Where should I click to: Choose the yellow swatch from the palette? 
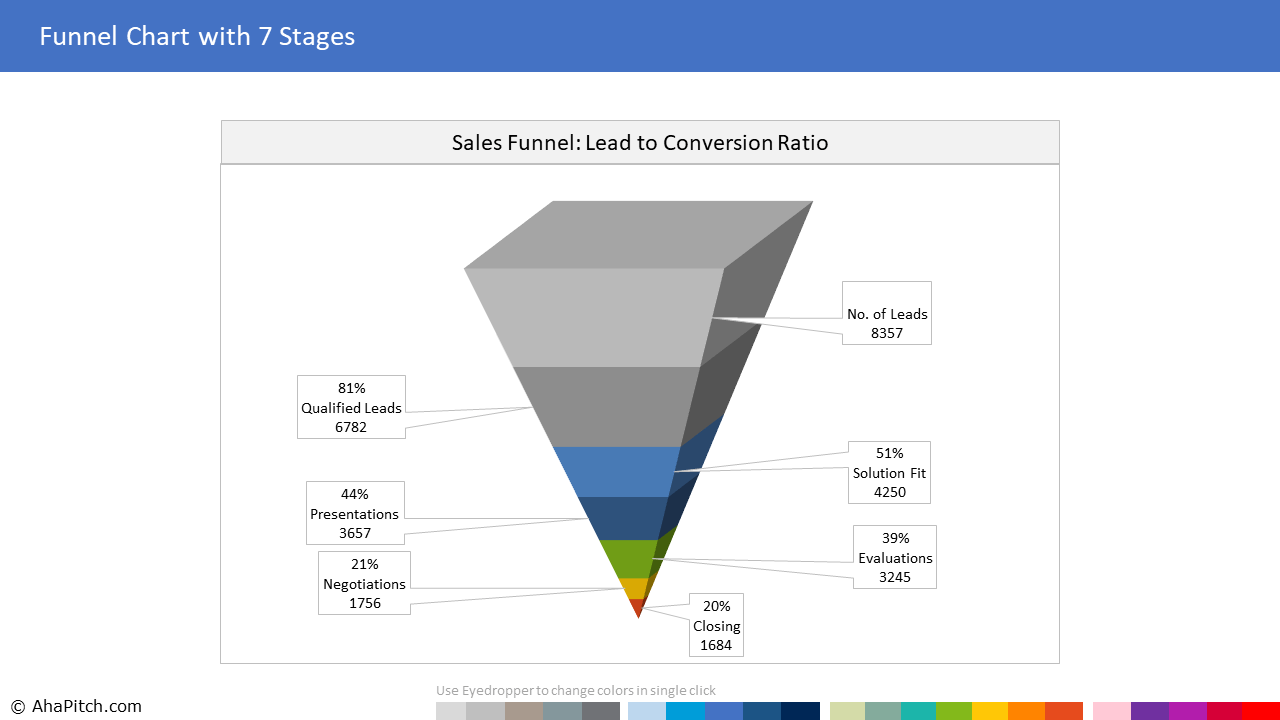click(x=989, y=711)
